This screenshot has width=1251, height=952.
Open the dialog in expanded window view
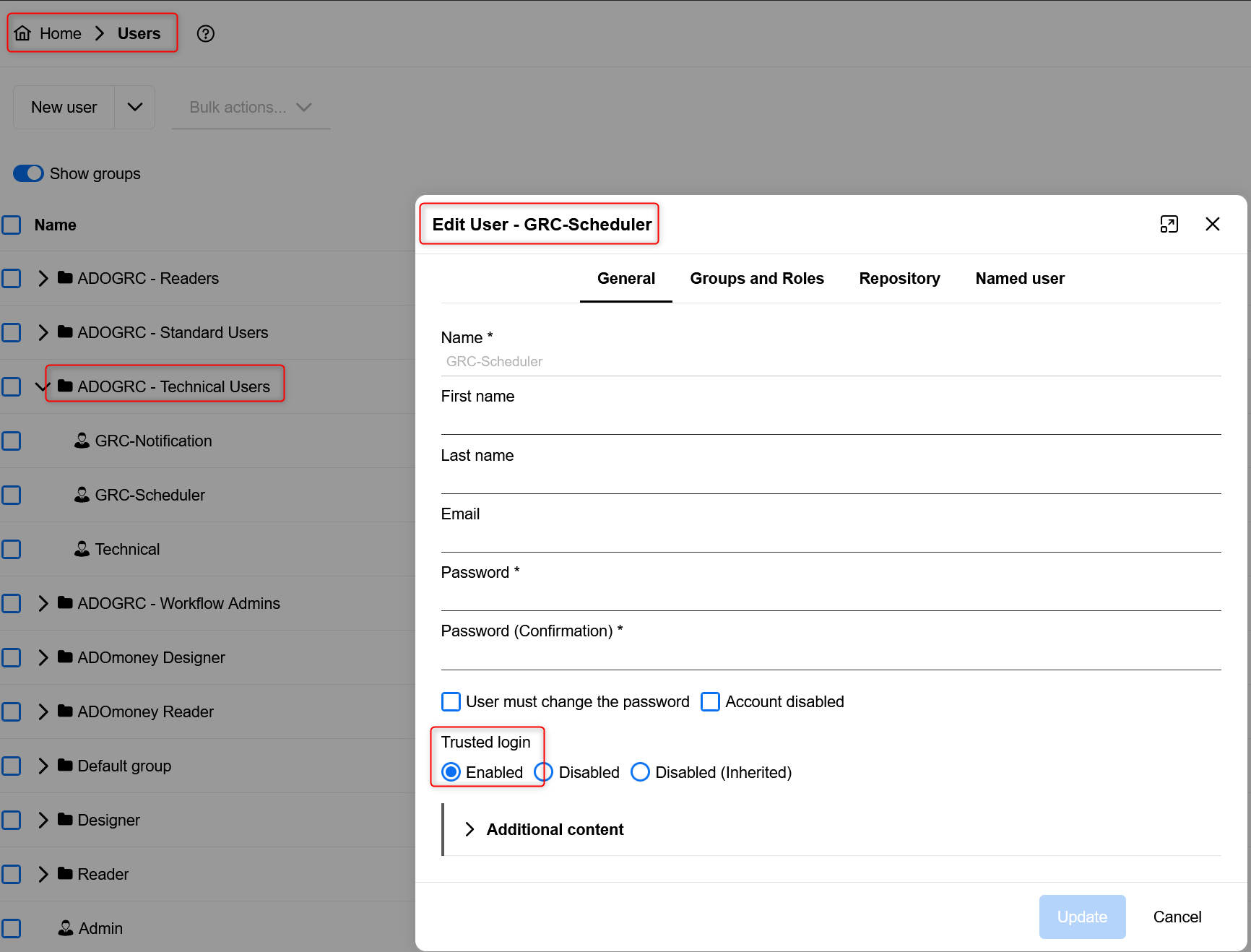point(1169,225)
